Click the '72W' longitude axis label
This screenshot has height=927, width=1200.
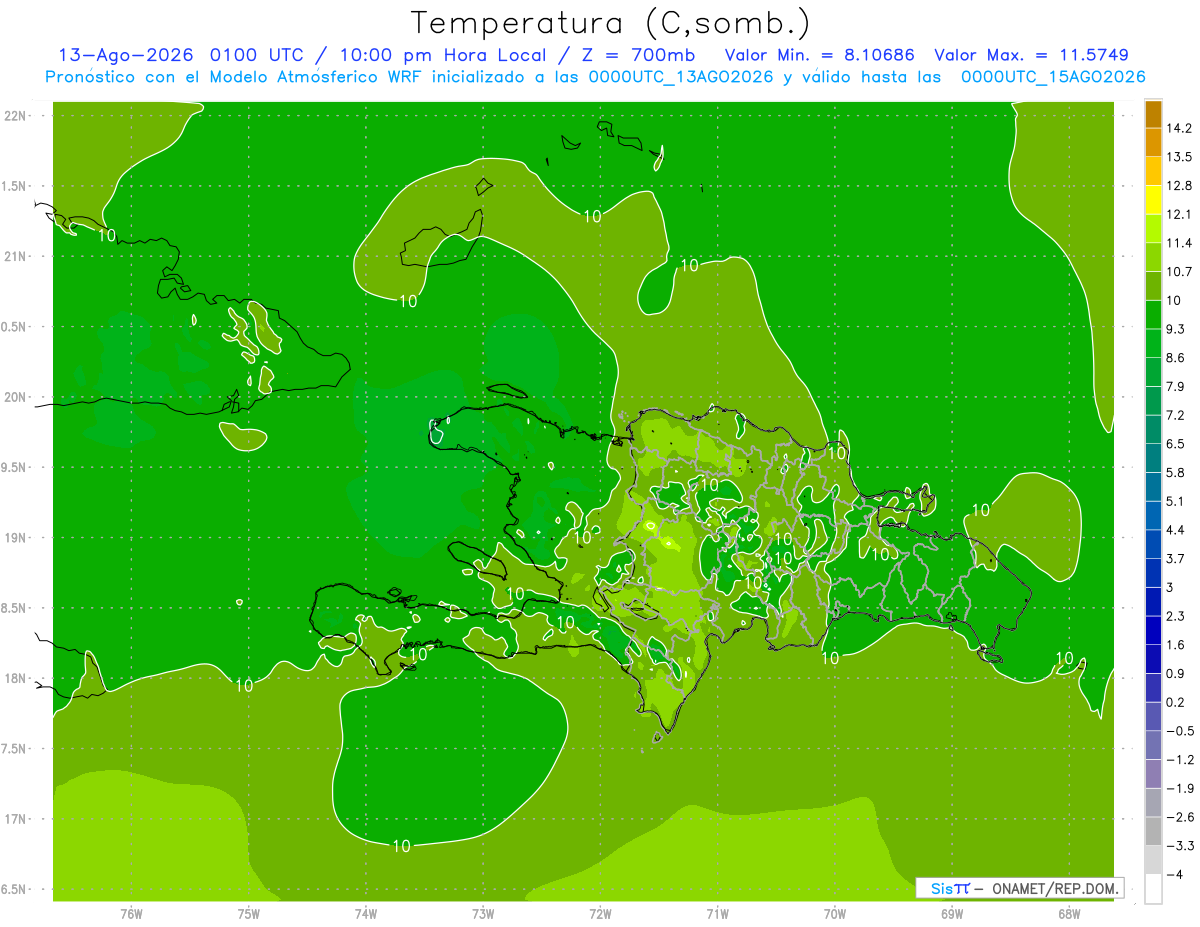tap(600, 914)
